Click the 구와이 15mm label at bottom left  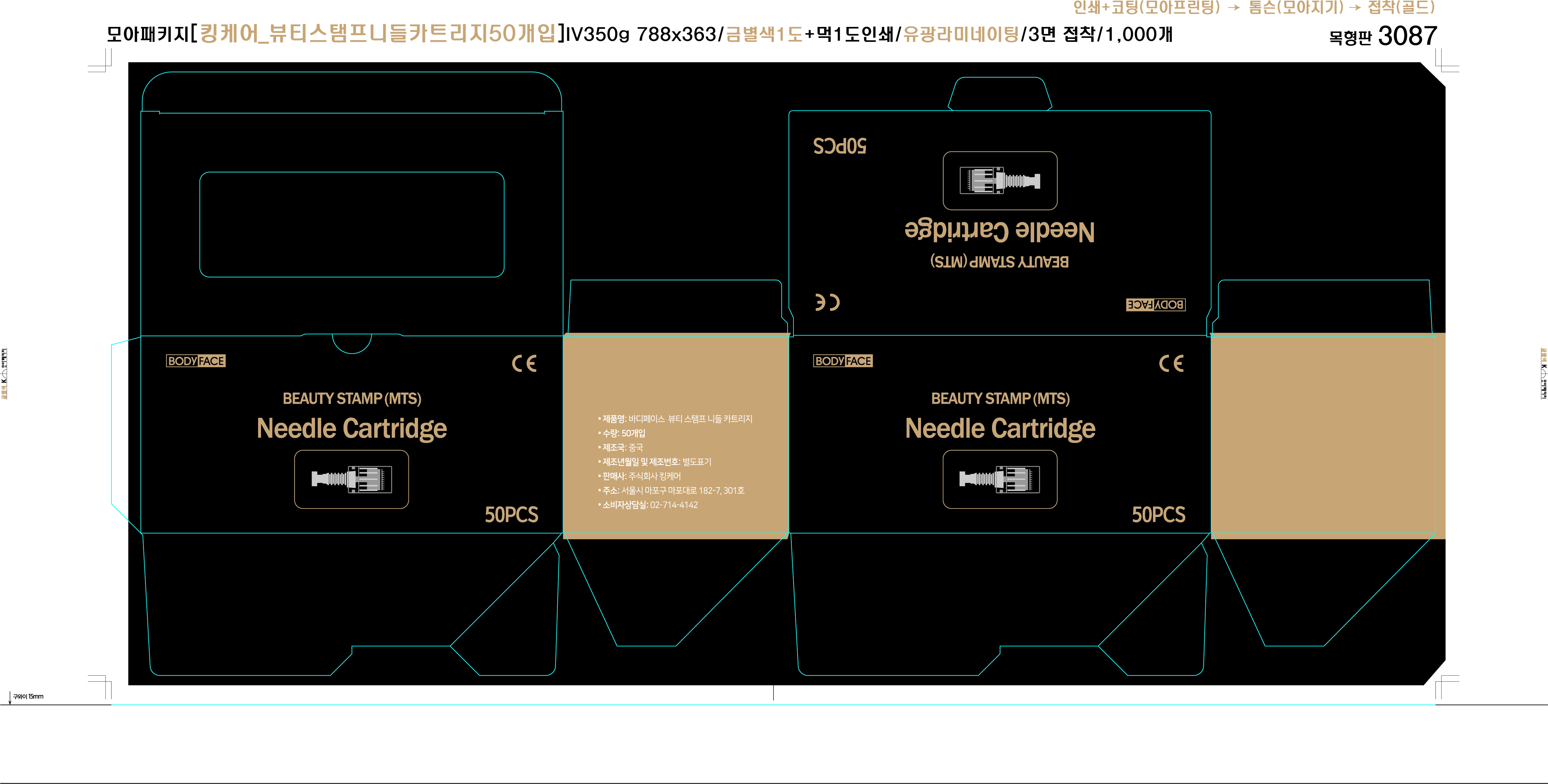(28, 697)
